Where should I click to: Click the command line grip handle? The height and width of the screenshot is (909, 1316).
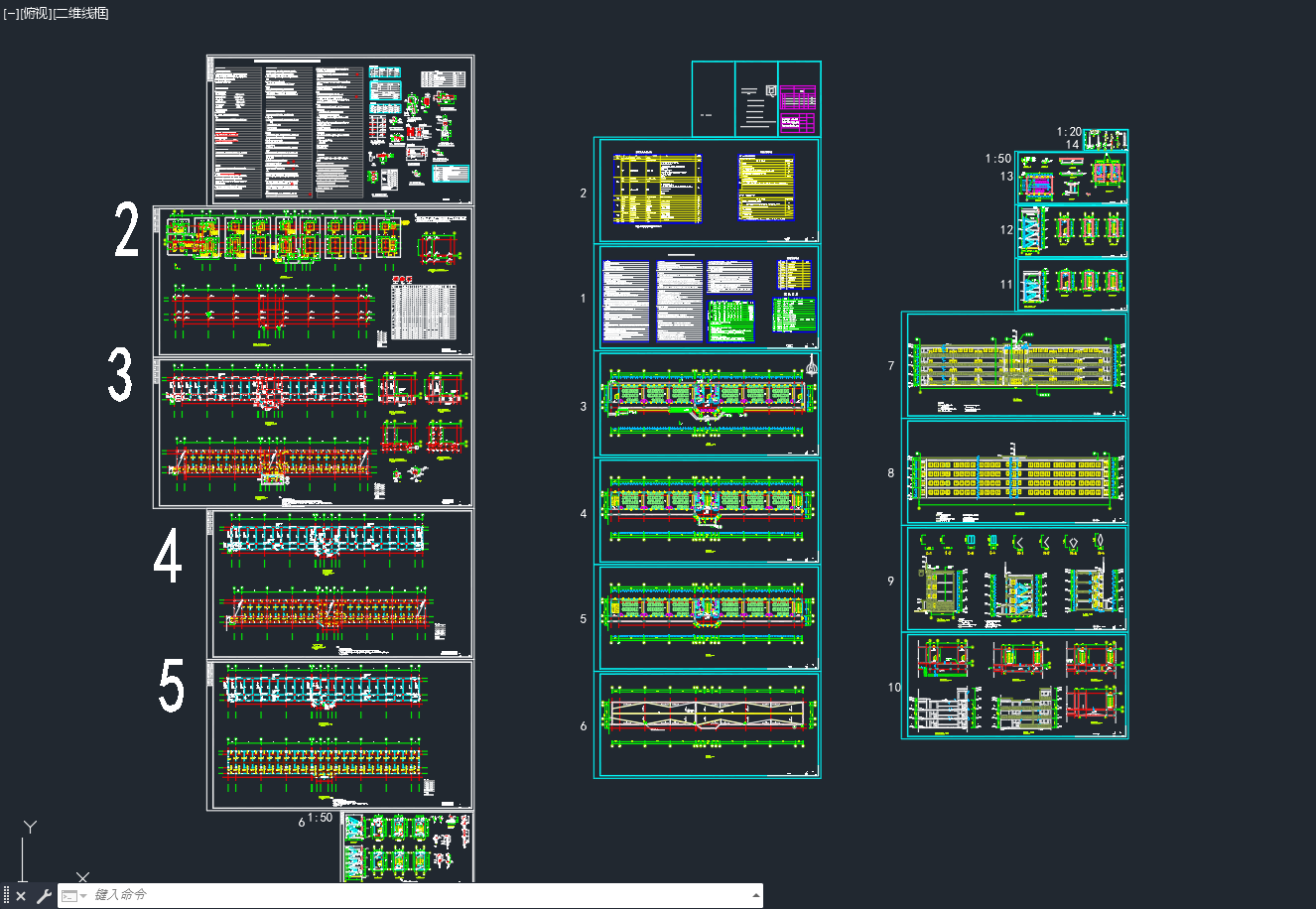tap(6, 896)
